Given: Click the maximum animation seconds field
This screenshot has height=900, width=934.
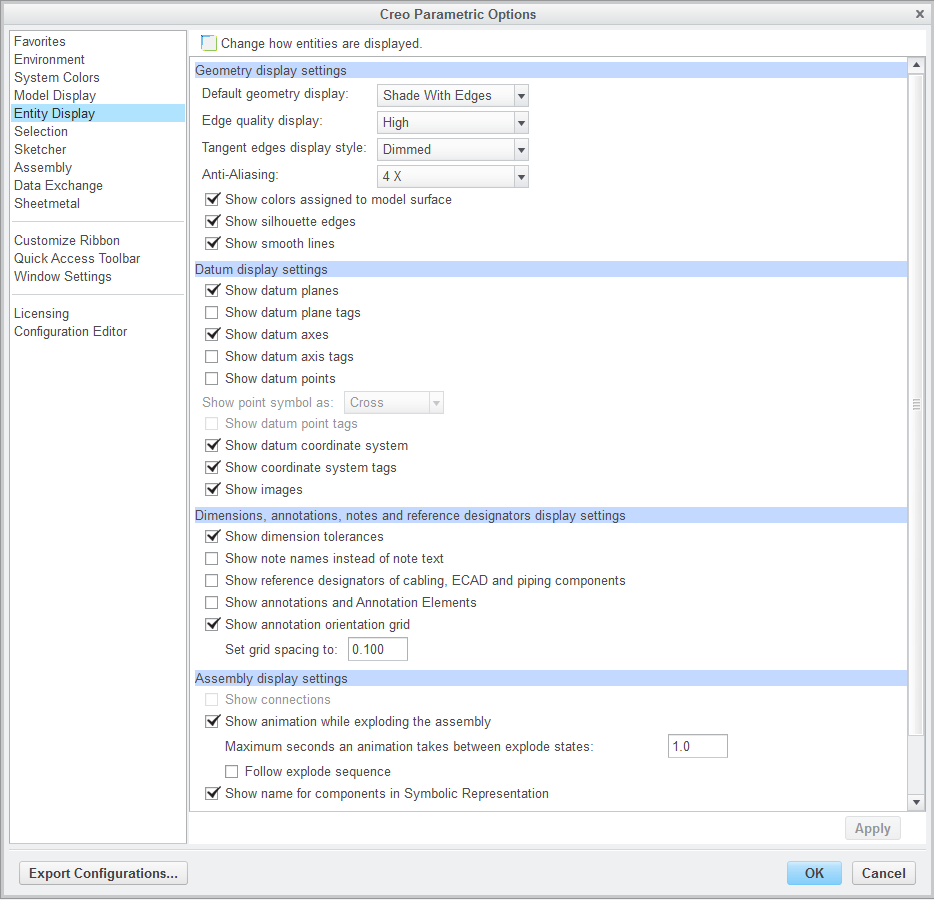Looking at the screenshot, I should point(698,746).
